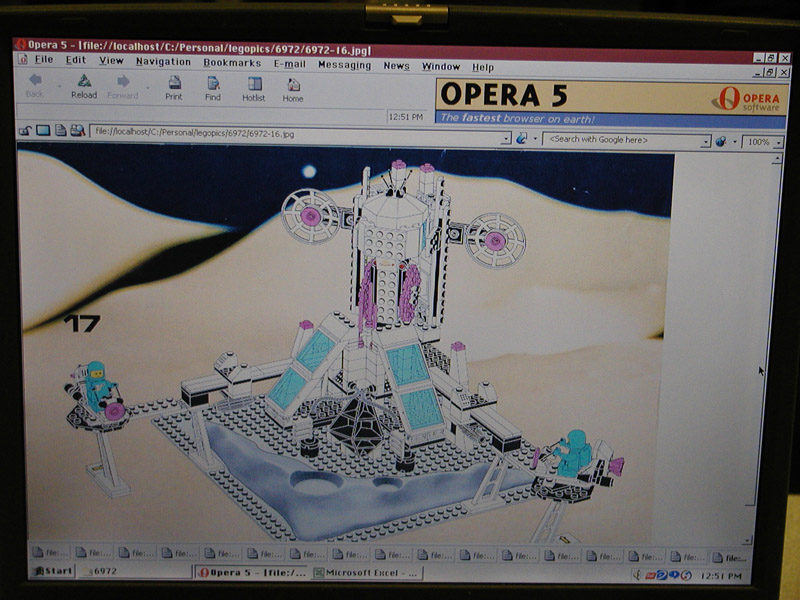The height and width of the screenshot is (600, 800).
Task: Click the Print icon in toolbar
Action: click(174, 83)
